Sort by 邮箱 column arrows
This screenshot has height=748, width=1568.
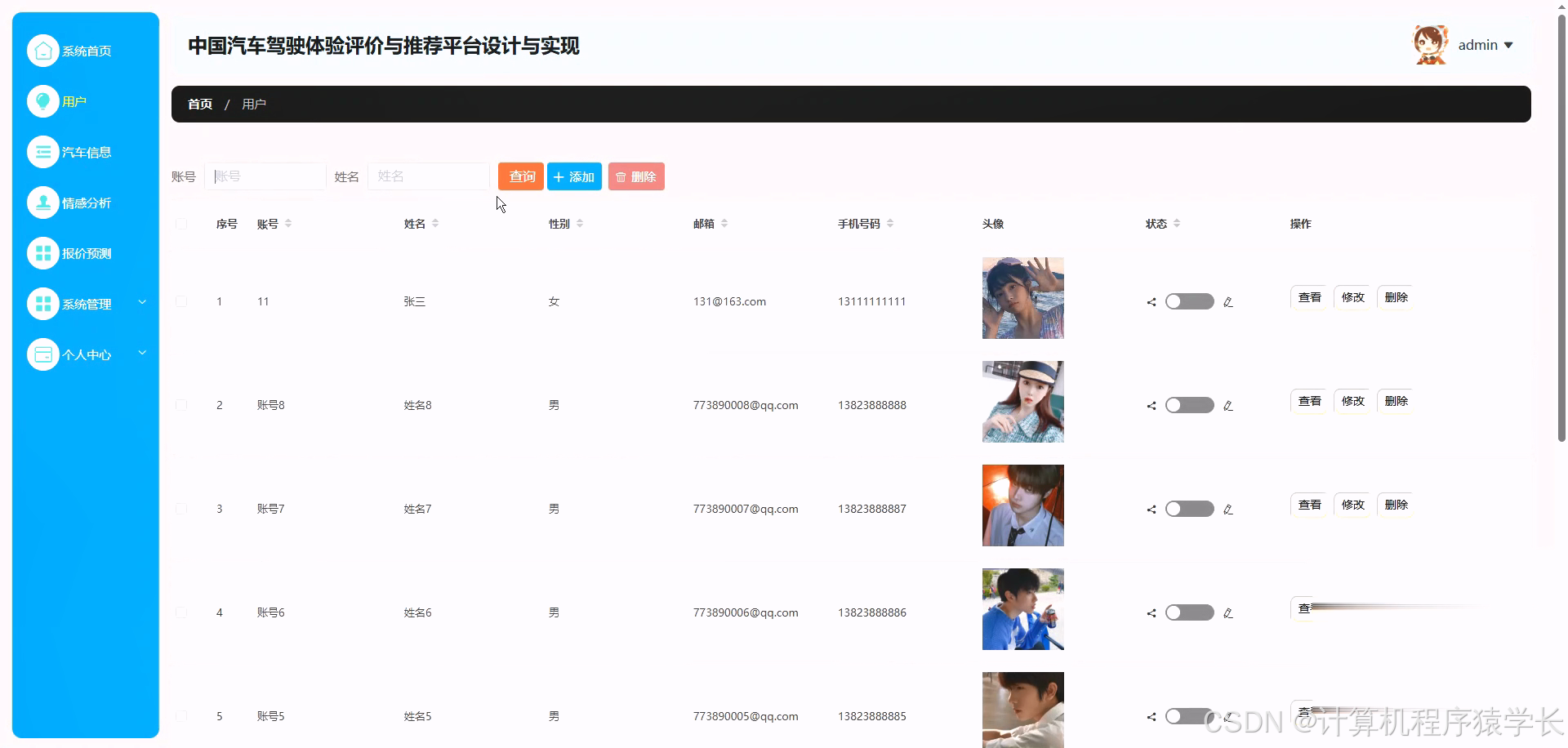click(x=724, y=224)
